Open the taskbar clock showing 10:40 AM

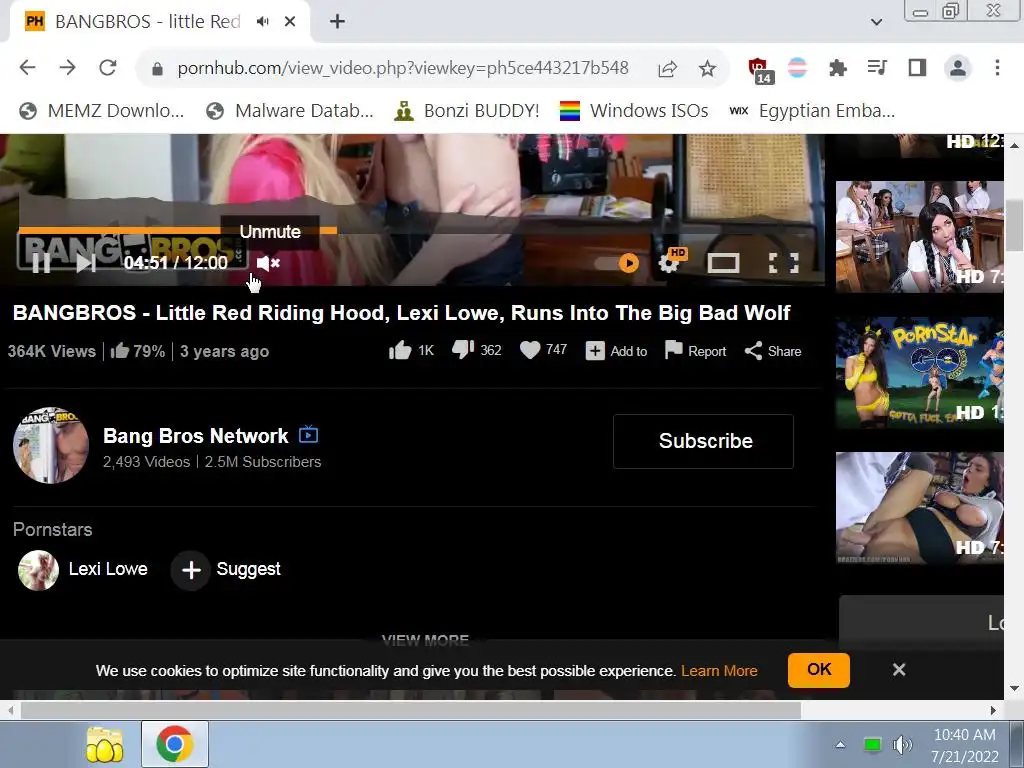965,745
